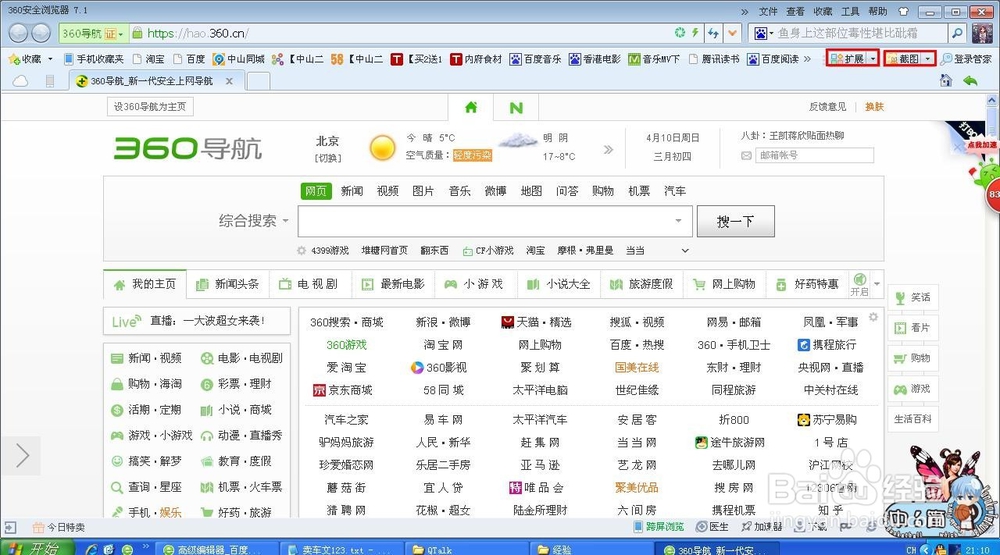The image size is (1000, 555).
Task: Click the search magnifier icon
Action: point(957,33)
